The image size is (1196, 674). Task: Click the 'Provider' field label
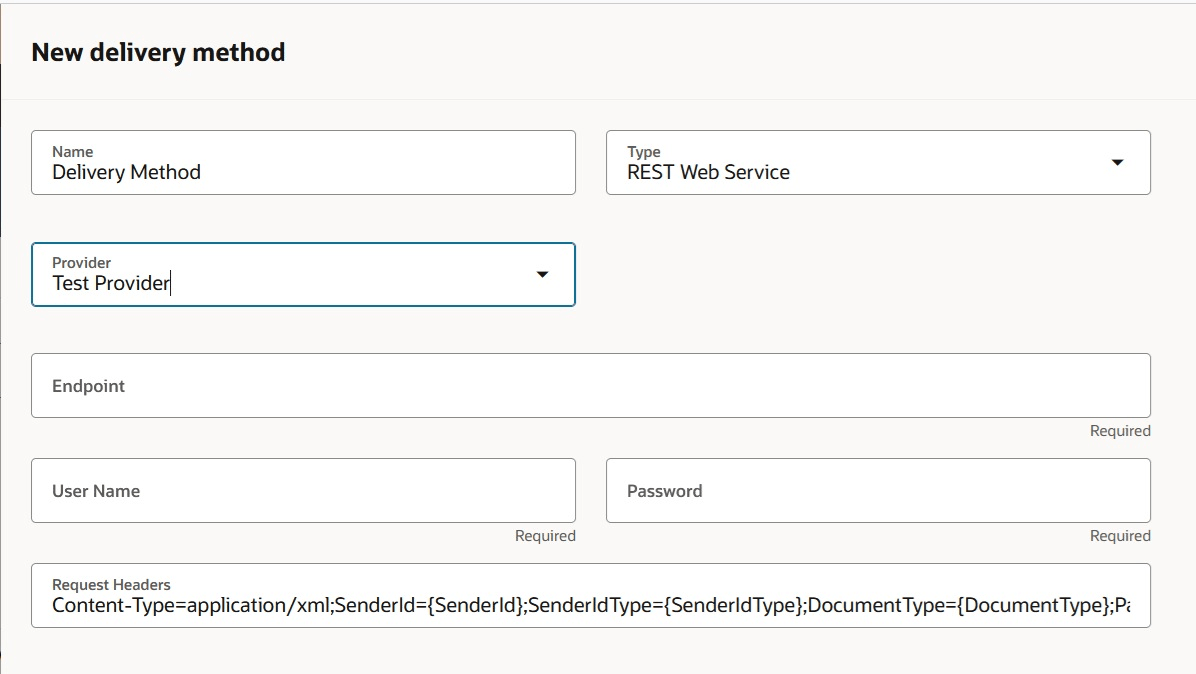(81, 263)
